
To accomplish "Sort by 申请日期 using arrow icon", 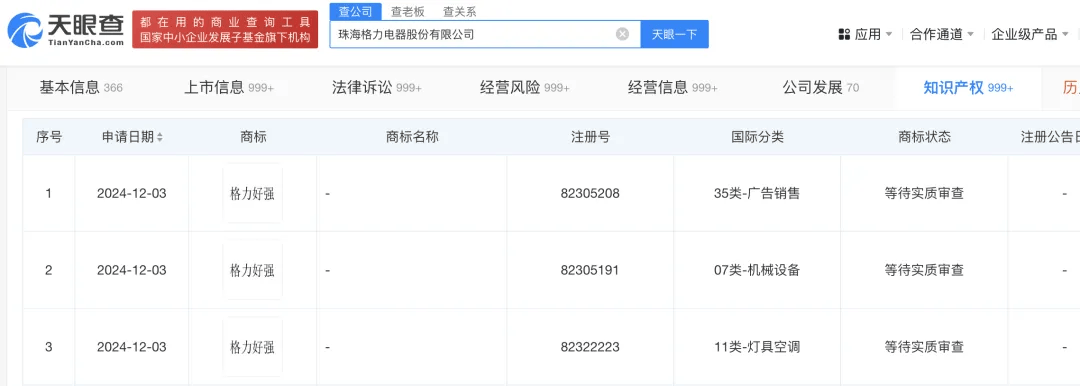I will [x=160, y=137].
